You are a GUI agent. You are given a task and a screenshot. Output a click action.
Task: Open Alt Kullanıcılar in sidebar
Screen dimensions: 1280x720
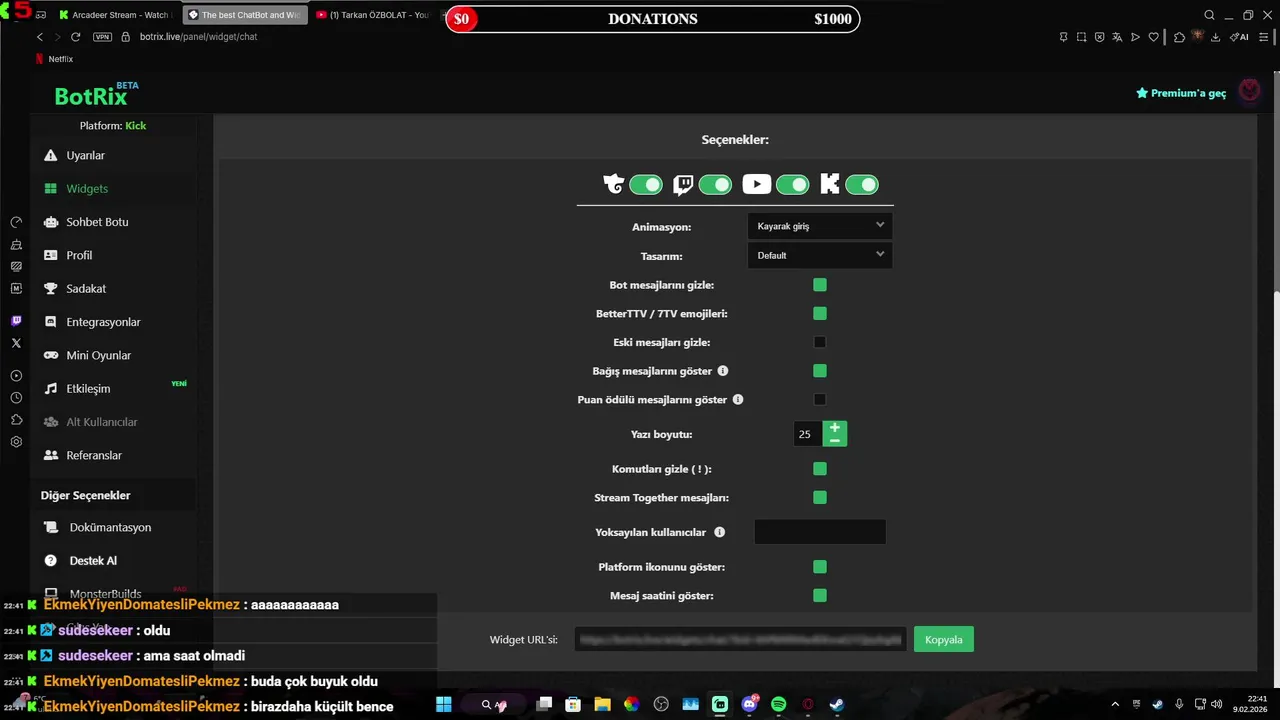click(102, 422)
